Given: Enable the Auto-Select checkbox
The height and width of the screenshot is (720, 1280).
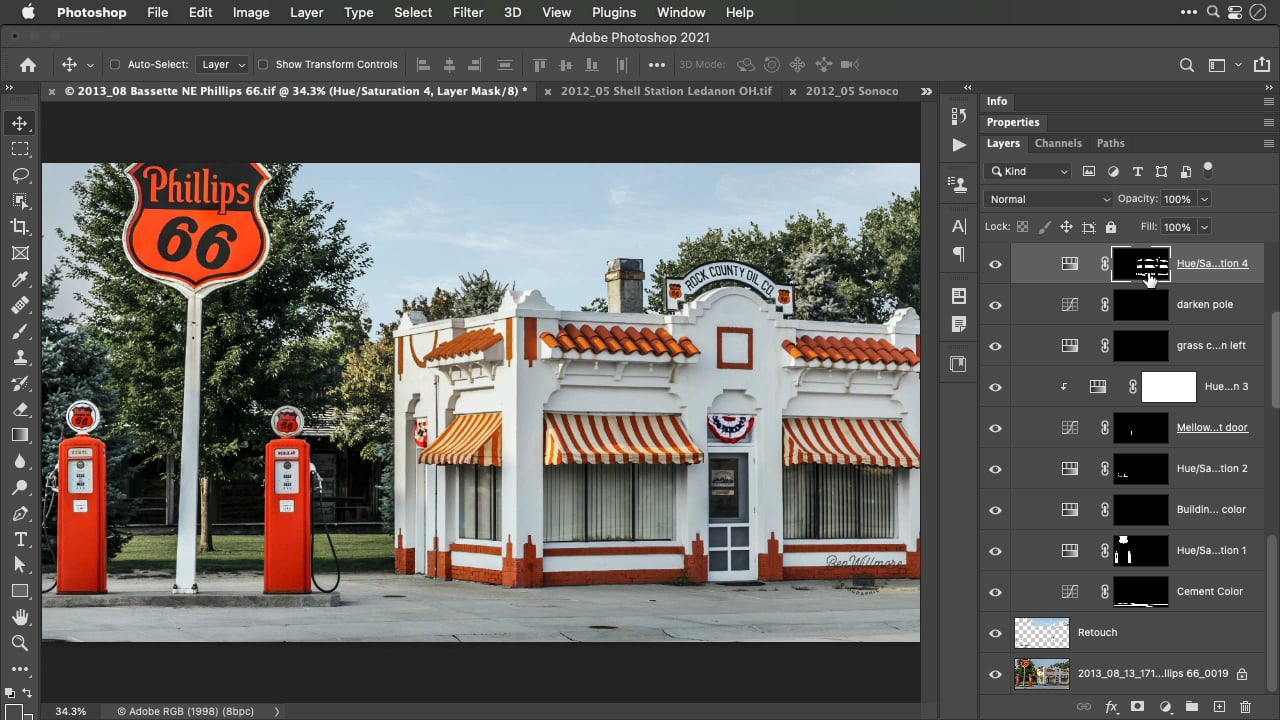Looking at the screenshot, I should click(115, 65).
